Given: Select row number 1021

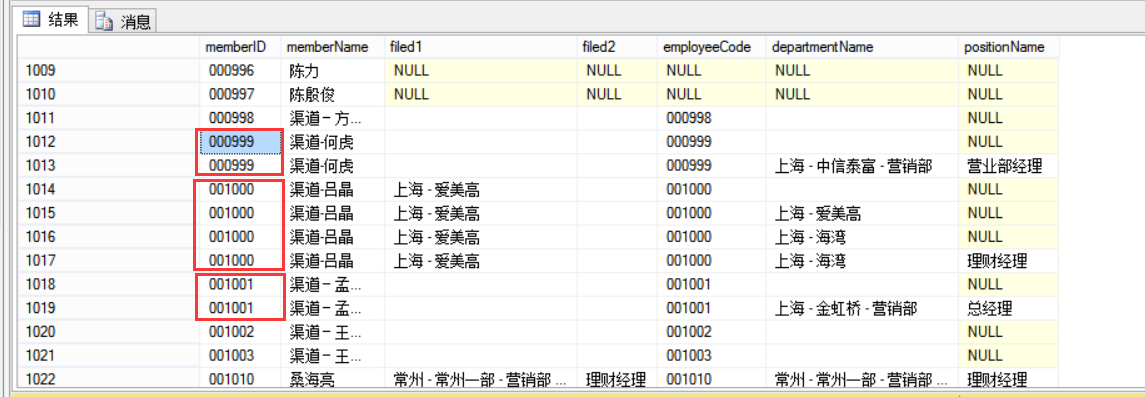Looking at the screenshot, I should 109,355.
